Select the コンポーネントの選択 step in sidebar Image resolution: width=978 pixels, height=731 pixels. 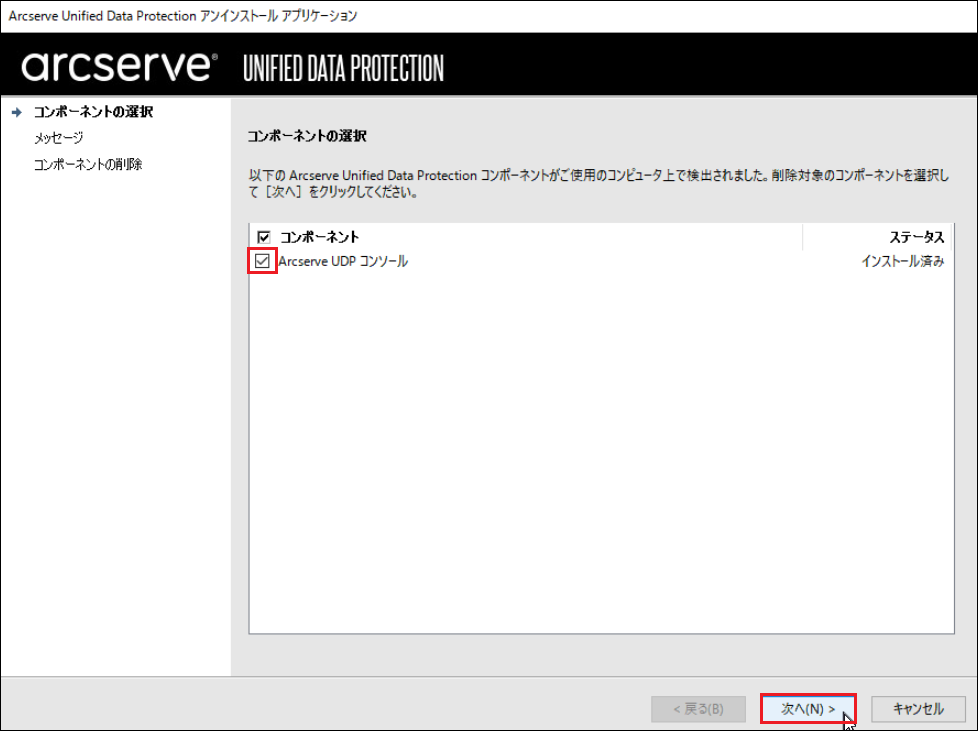tap(94, 112)
